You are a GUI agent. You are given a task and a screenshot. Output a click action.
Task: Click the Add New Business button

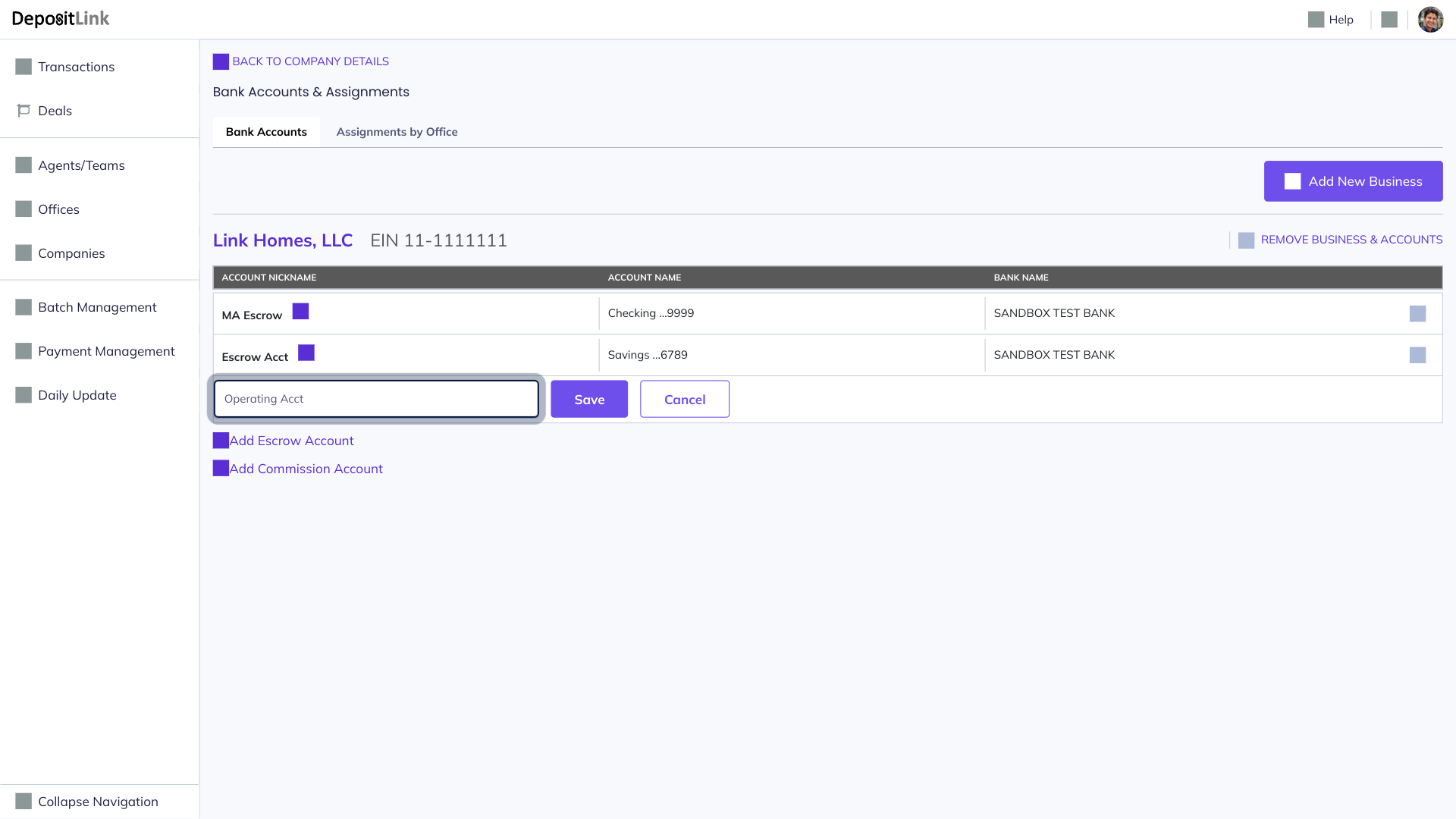point(1353,181)
